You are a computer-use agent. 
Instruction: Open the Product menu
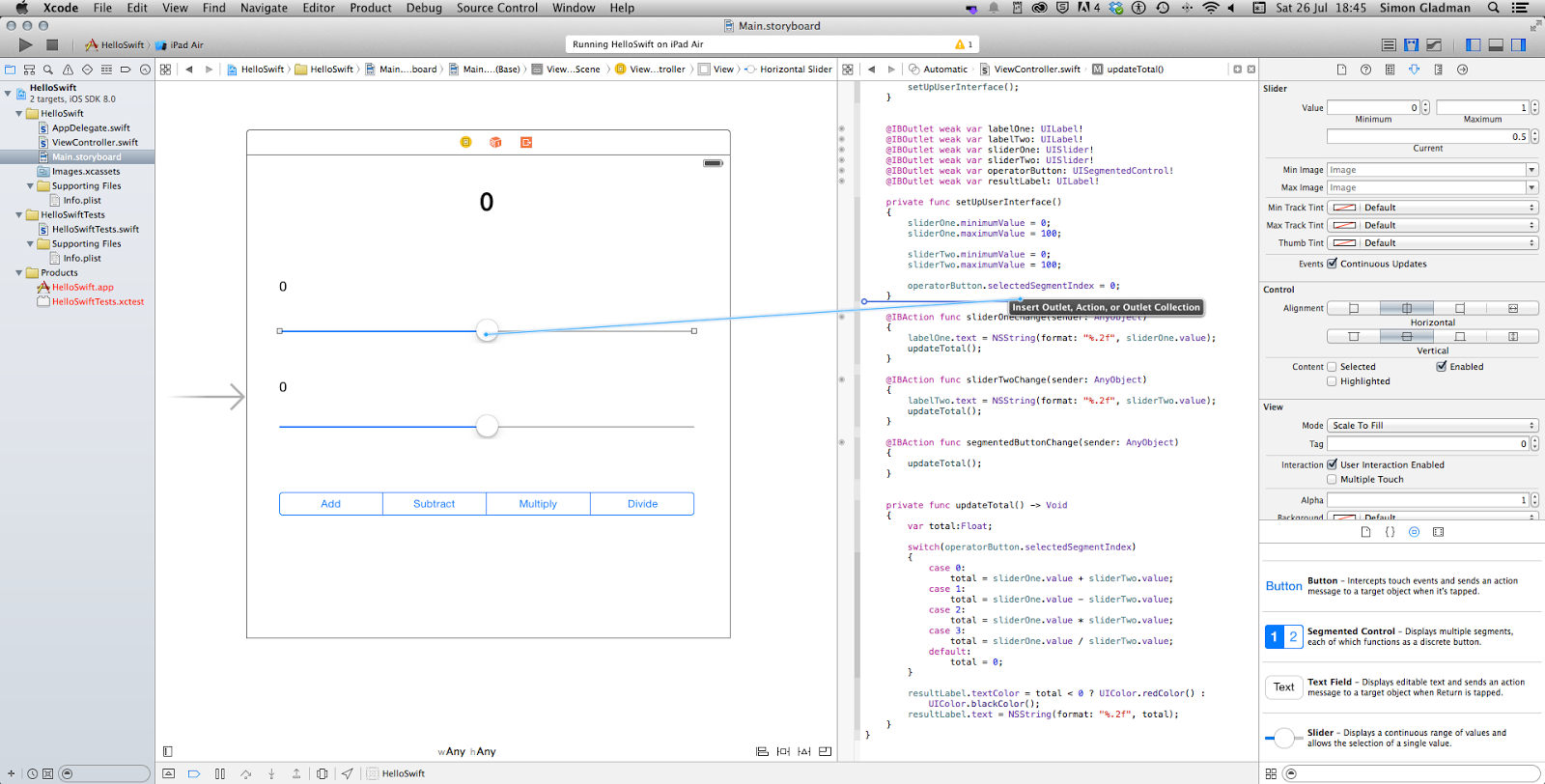(371, 8)
